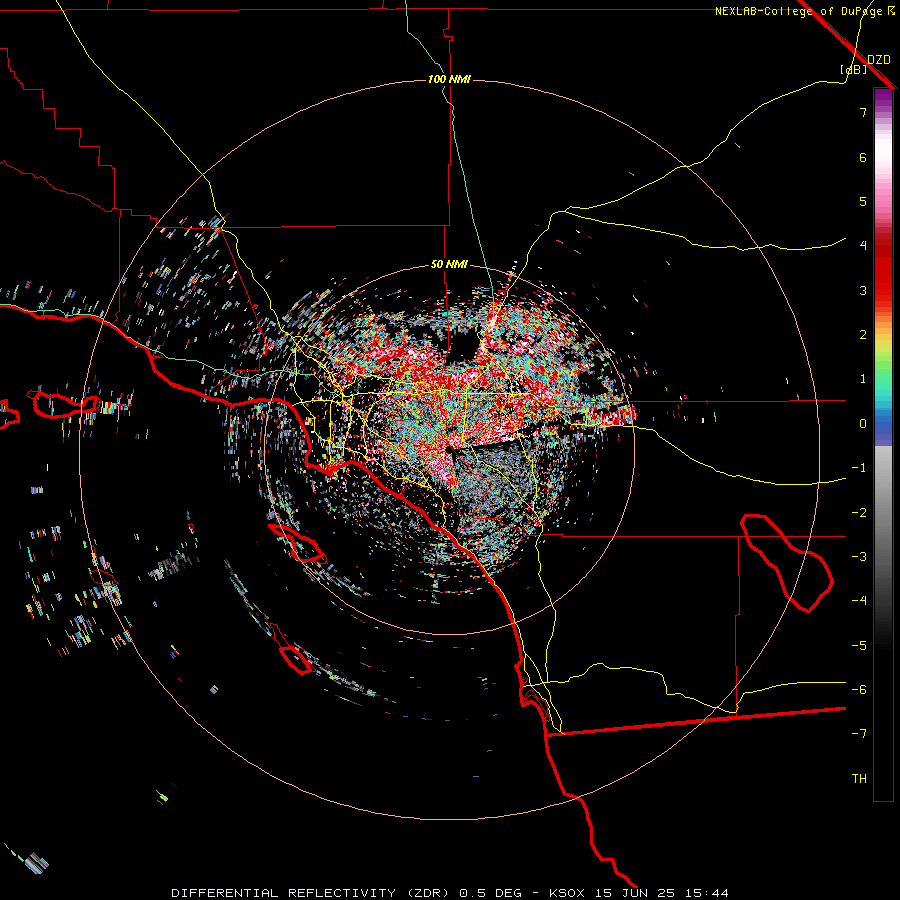
Task: Click the 100 NMI range ring label
Action: (x=449, y=79)
